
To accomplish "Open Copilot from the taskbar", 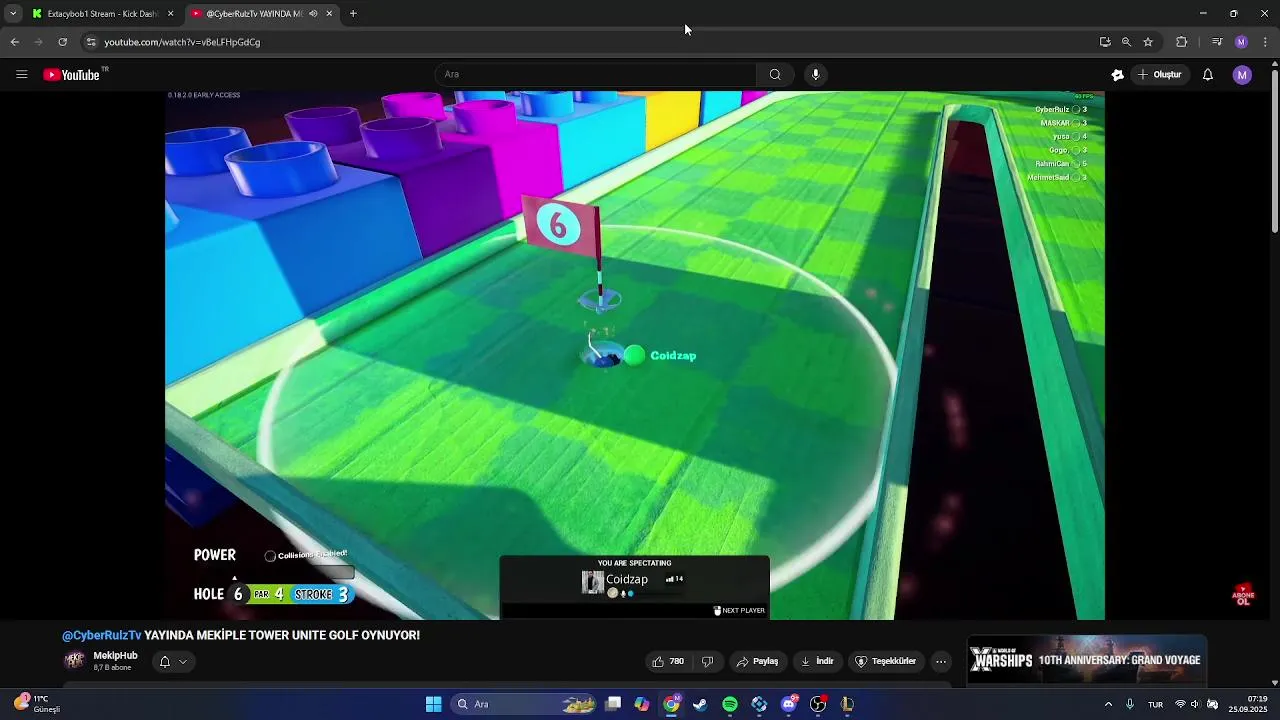I will point(642,704).
